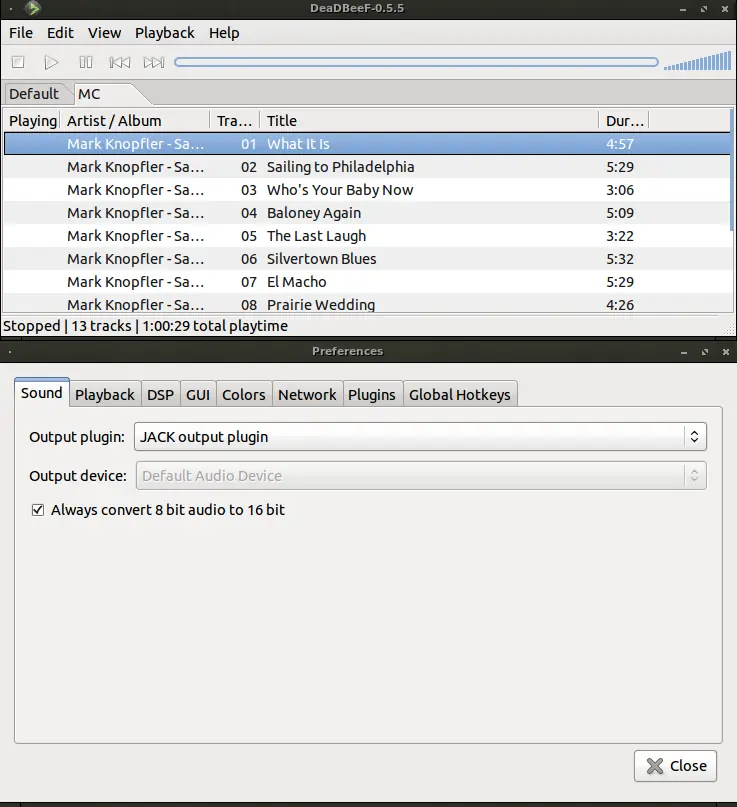Viewport: 737px width, 807px height.
Task: Click track number 05 cell
Action: pyautogui.click(x=249, y=236)
